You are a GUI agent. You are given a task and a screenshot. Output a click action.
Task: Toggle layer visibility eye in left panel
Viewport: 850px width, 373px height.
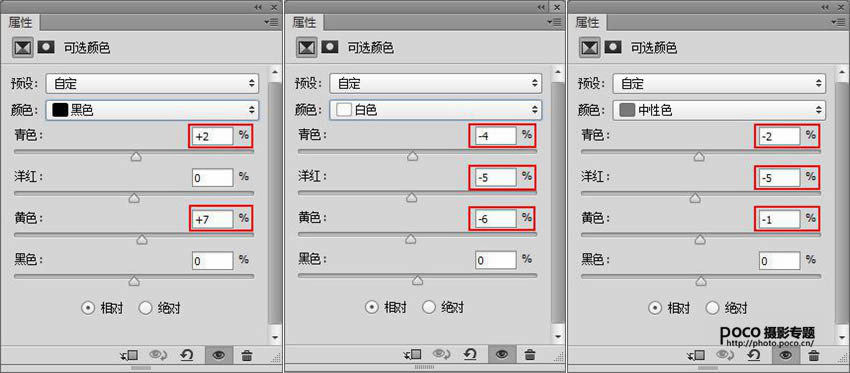point(219,356)
